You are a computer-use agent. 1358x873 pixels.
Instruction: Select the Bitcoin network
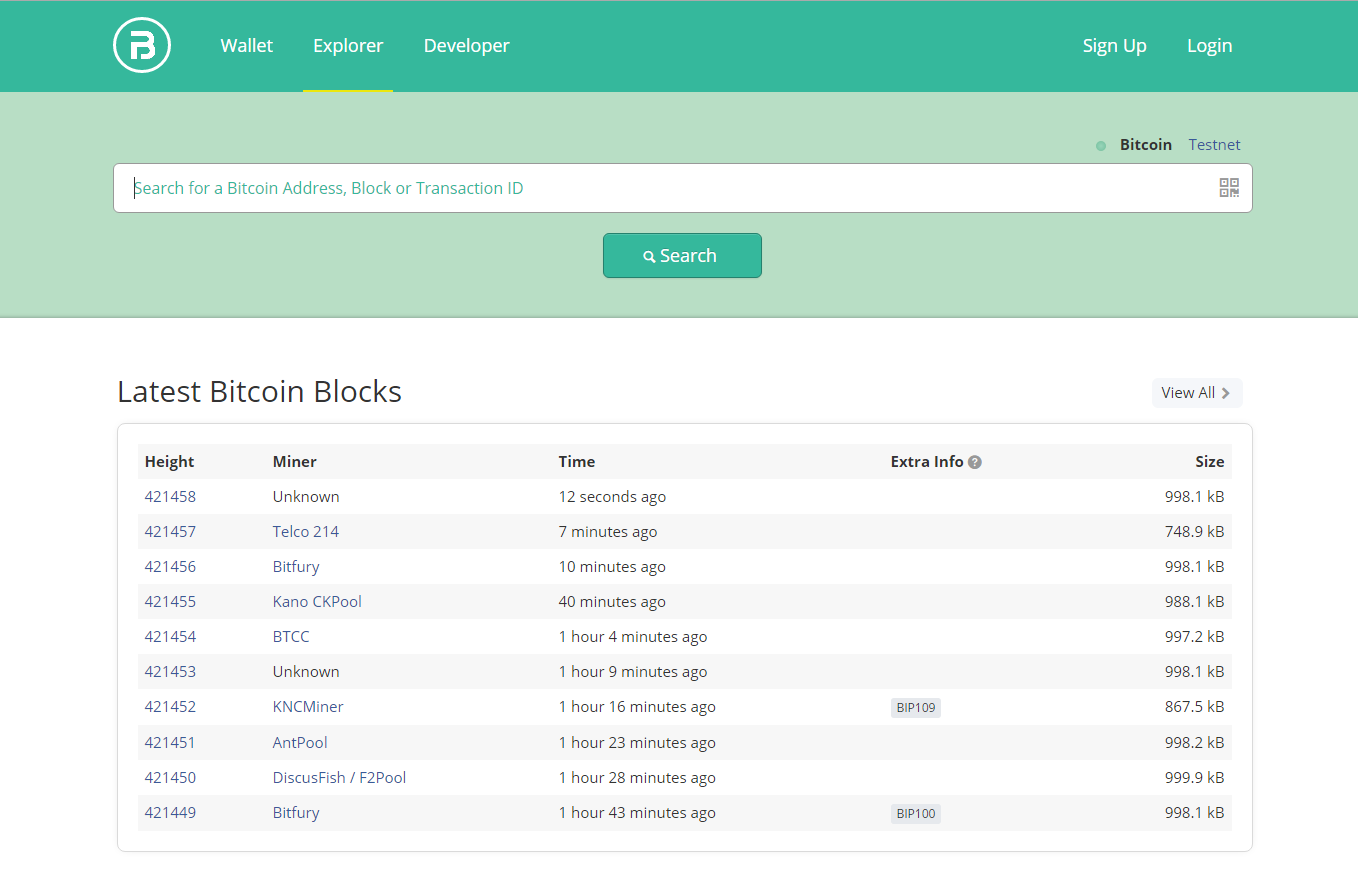(1145, 145)
